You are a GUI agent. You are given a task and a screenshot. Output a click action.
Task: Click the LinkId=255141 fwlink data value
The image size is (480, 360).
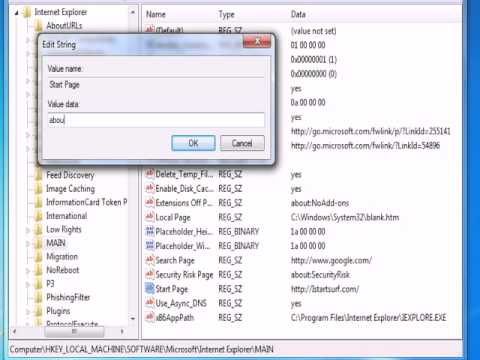pos(371,131)
